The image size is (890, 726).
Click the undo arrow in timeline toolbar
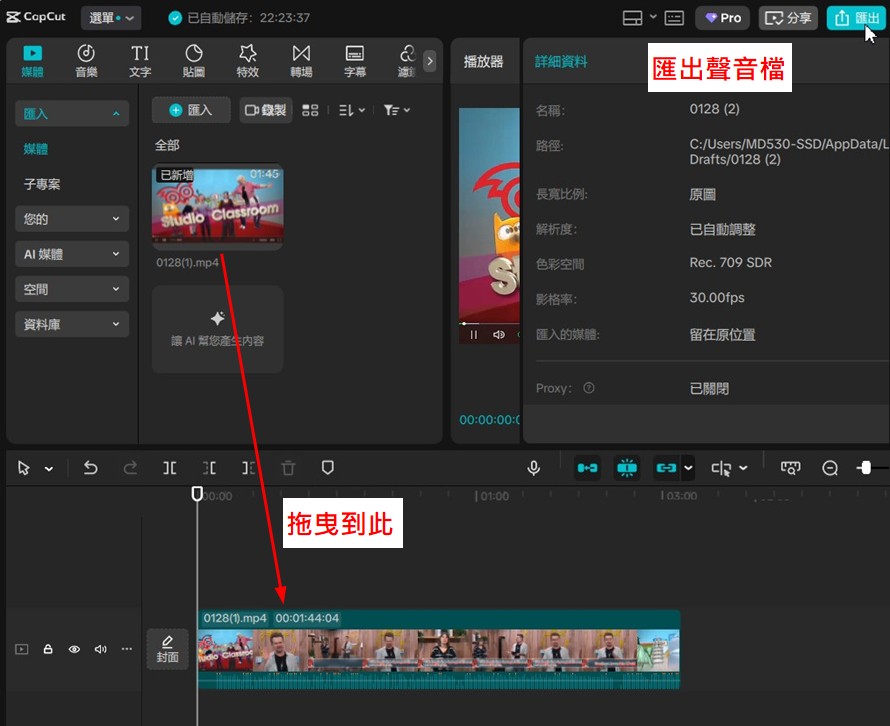tap(91, 468)
